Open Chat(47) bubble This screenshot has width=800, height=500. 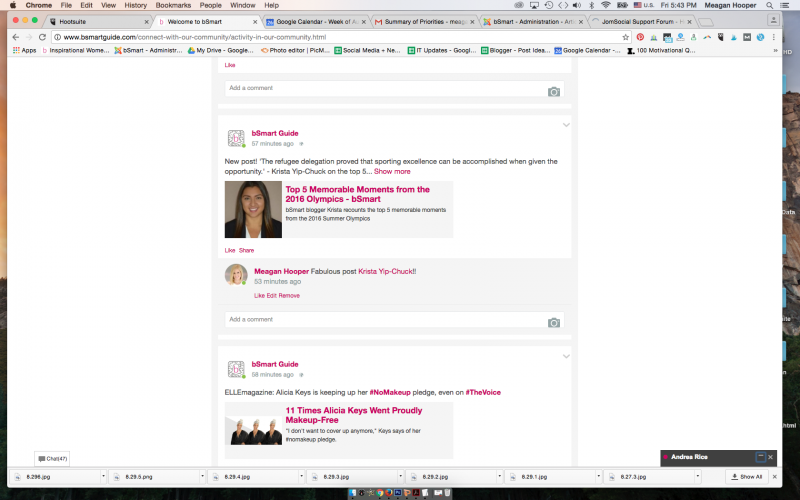click(52, 459)
